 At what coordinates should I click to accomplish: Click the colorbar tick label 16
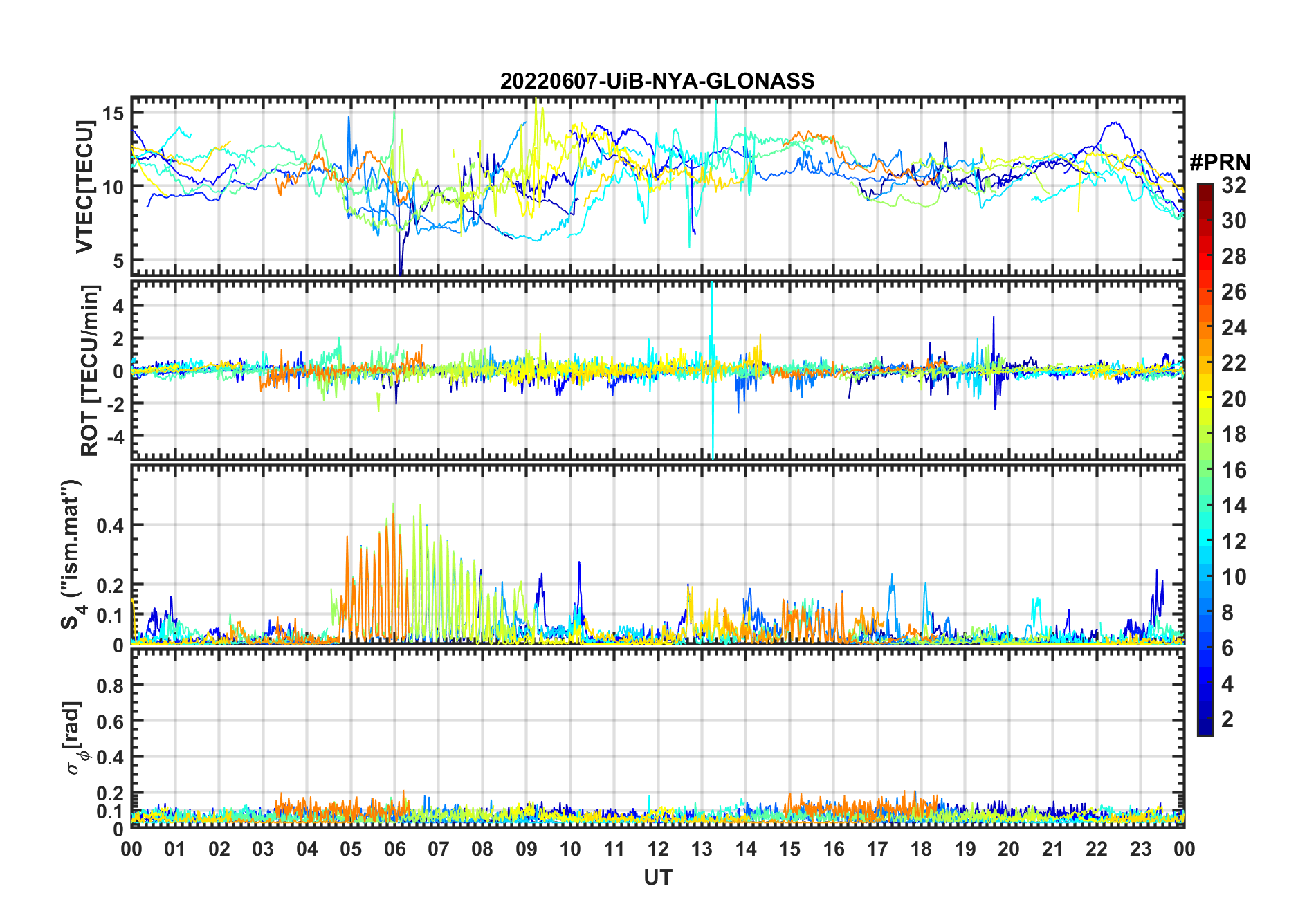(x=1234, y=470)
